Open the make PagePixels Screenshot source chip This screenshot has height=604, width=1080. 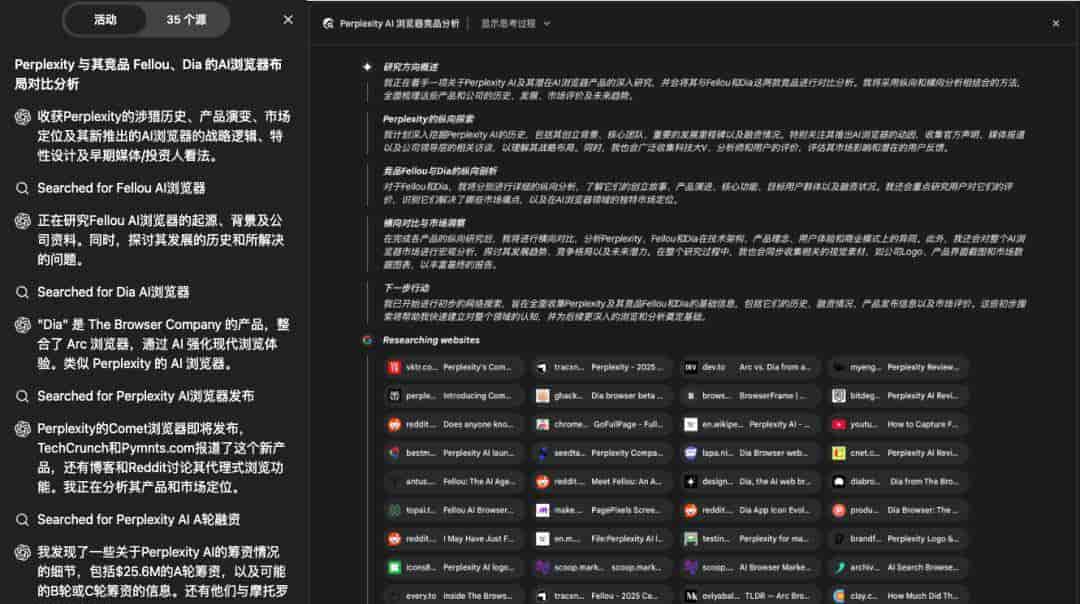[602, 510]
